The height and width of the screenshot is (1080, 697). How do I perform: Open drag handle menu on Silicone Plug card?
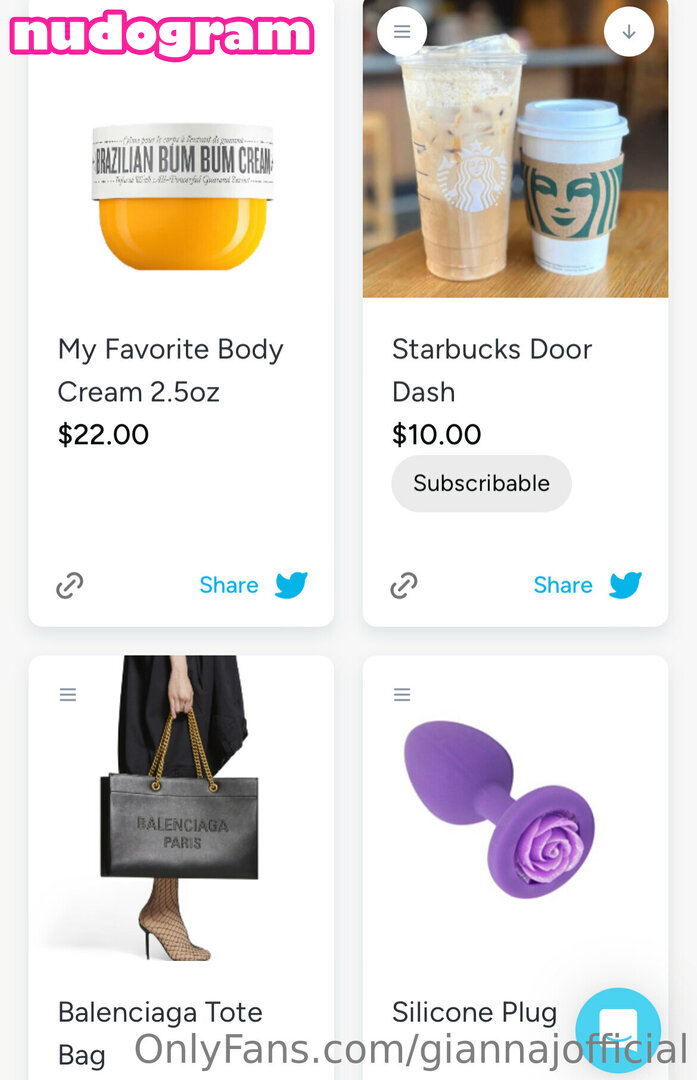tap(402, 694)
